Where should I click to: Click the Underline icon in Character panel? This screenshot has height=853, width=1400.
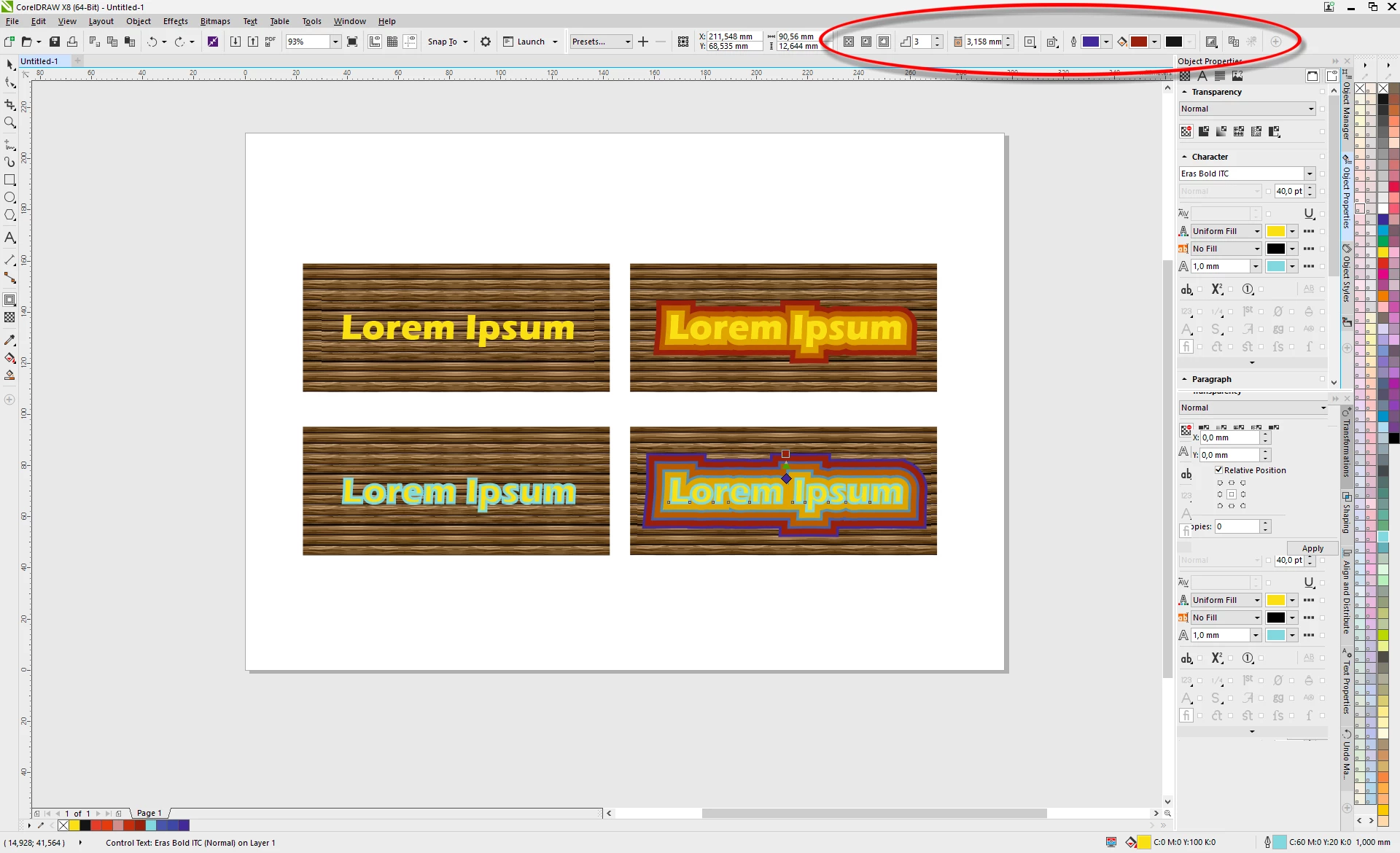tap(1309, 213)
